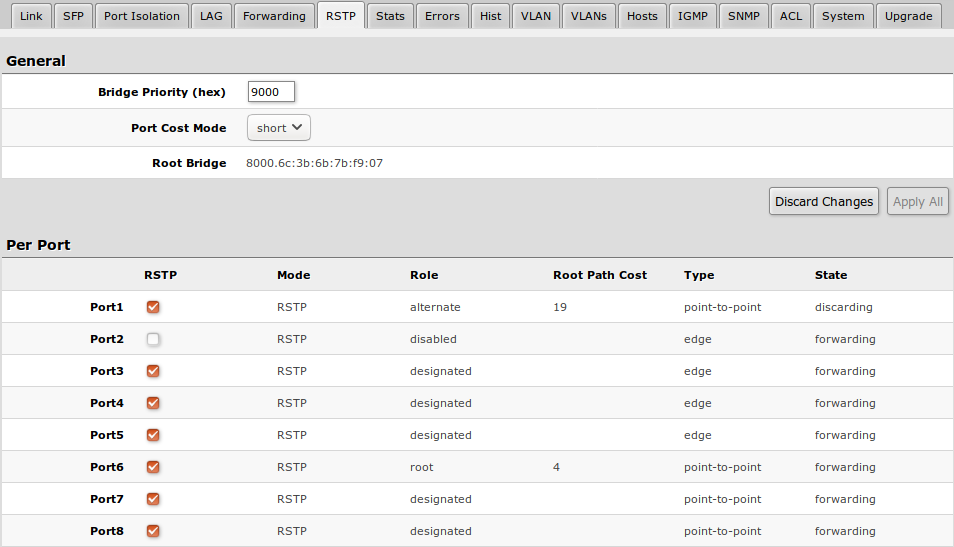Viewport: 954px width, 547px height.
Task: Click the Apply All button
Action: [x=917, y=202]
